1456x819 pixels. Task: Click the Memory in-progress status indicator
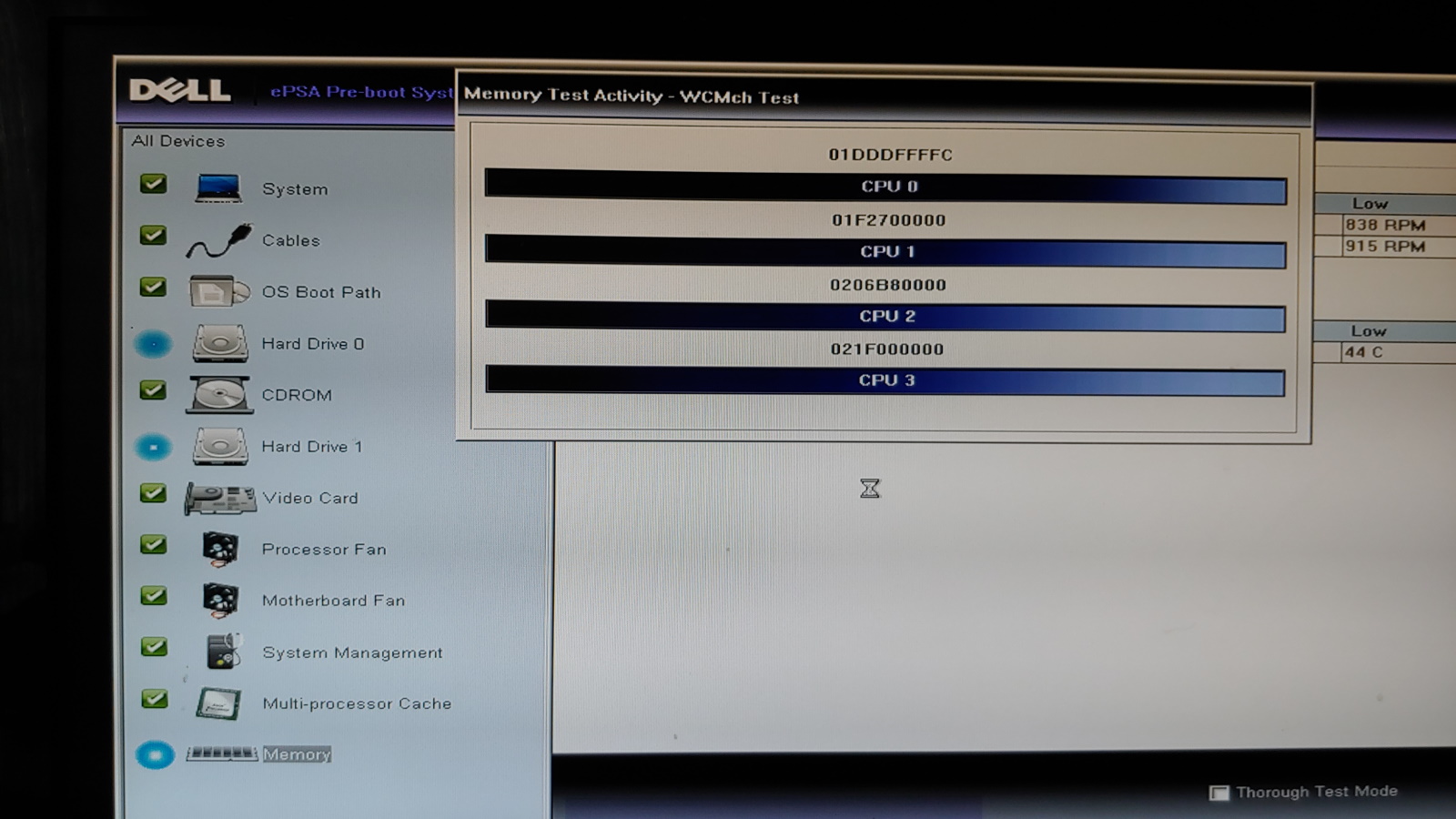click(x=155, y=754)
